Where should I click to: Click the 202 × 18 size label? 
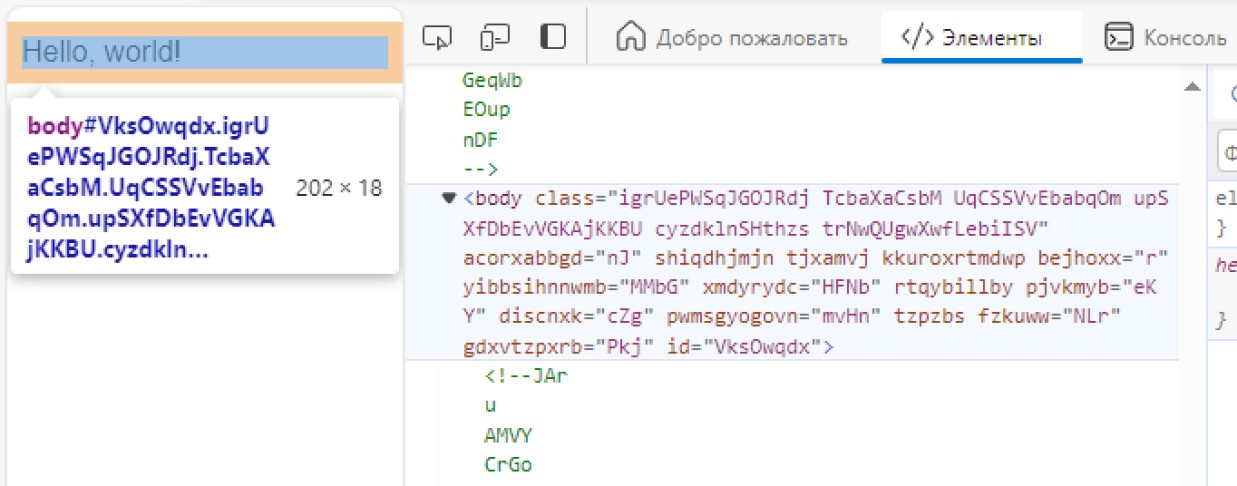coord(339,188)
